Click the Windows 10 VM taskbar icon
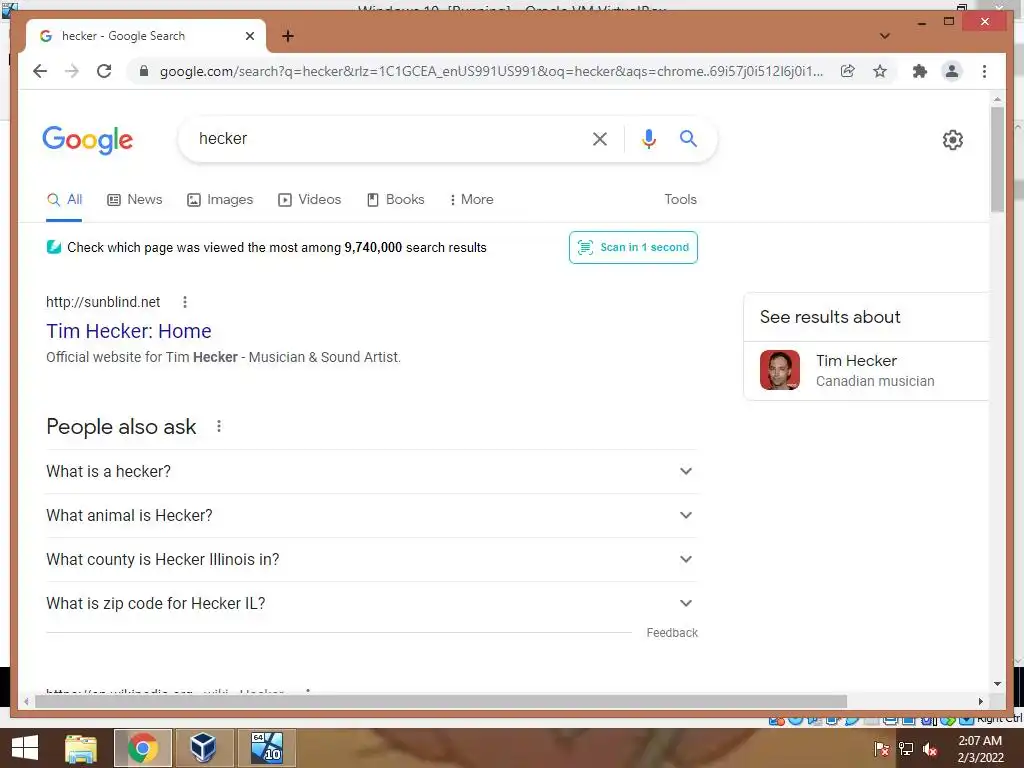The image size is (1024, 768). tap(267, 748)
